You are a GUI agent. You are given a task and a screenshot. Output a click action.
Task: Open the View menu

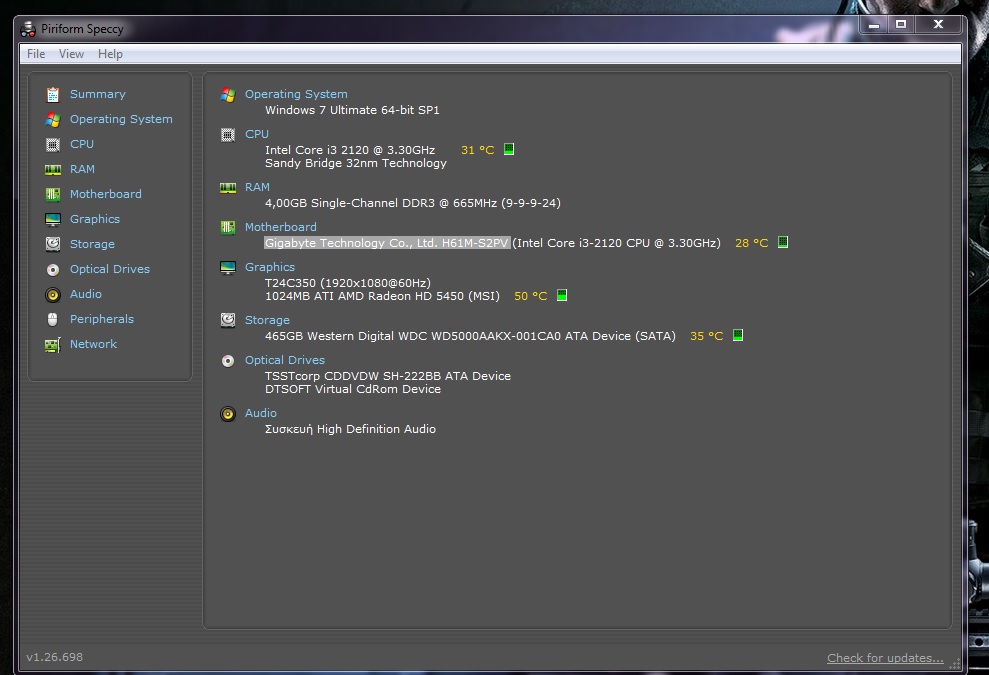pos(71,54)
